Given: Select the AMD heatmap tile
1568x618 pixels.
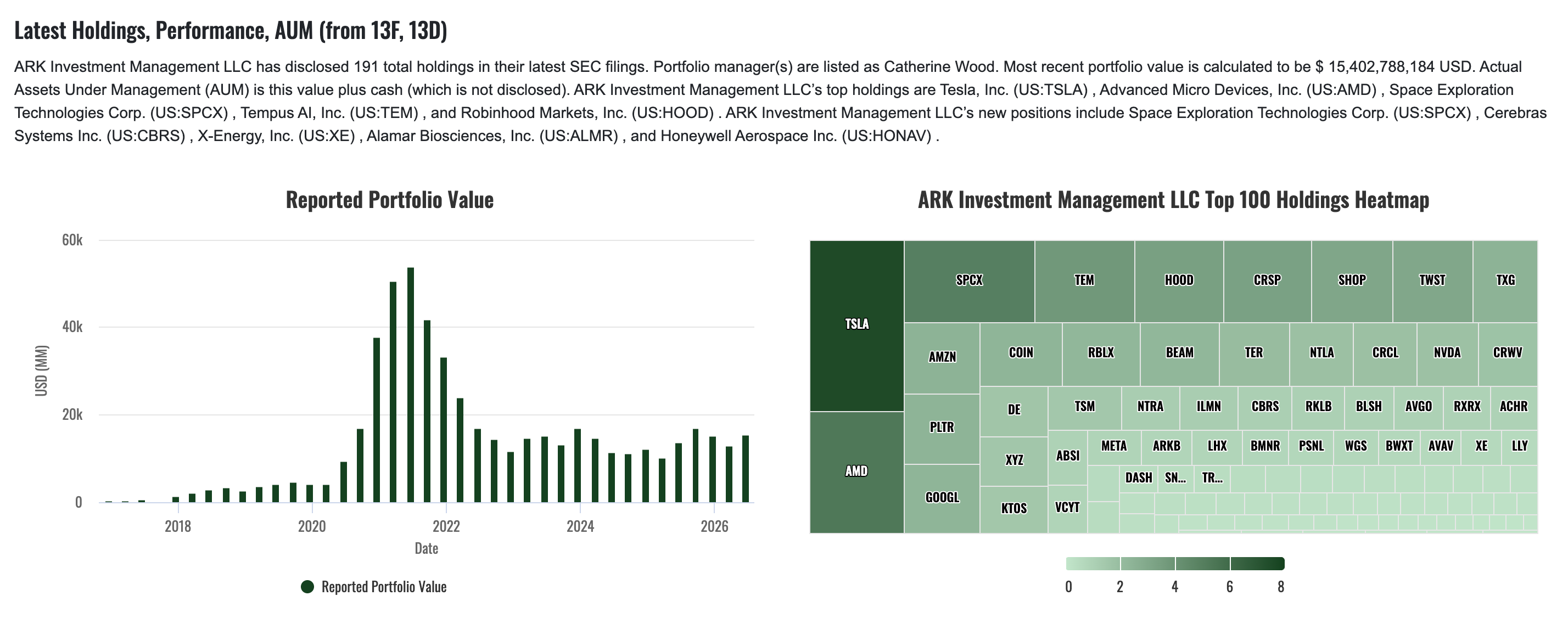Looking at the screenshot, I should point(856,472).
